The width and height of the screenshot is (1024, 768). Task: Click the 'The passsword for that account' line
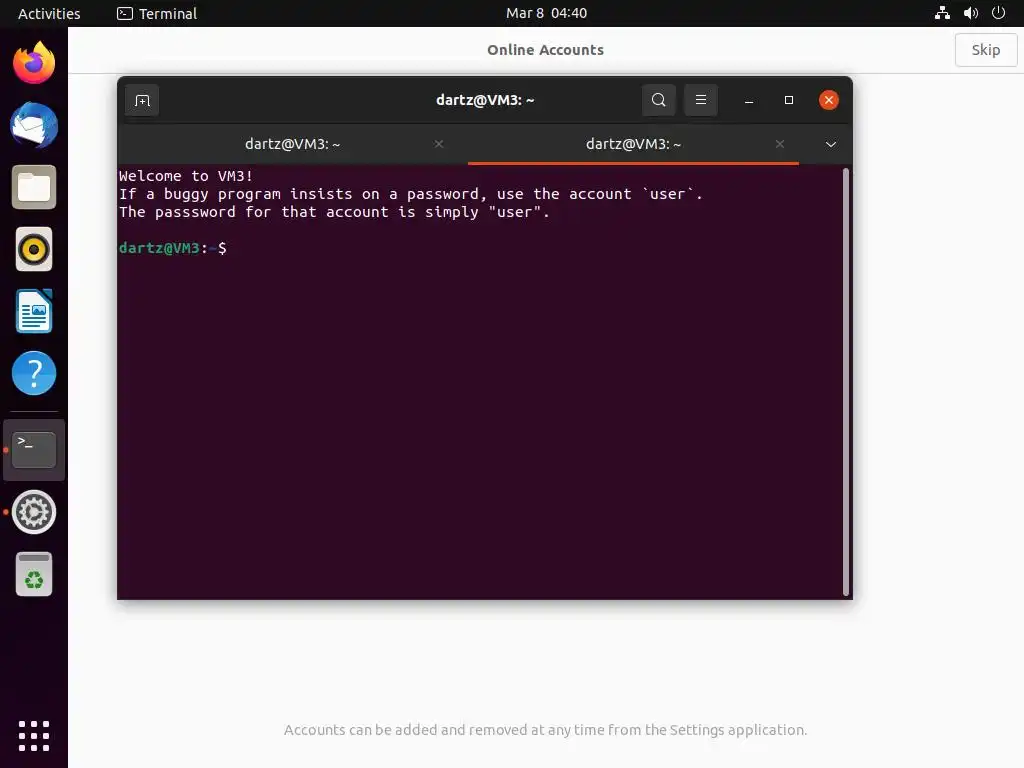(334, 212)
